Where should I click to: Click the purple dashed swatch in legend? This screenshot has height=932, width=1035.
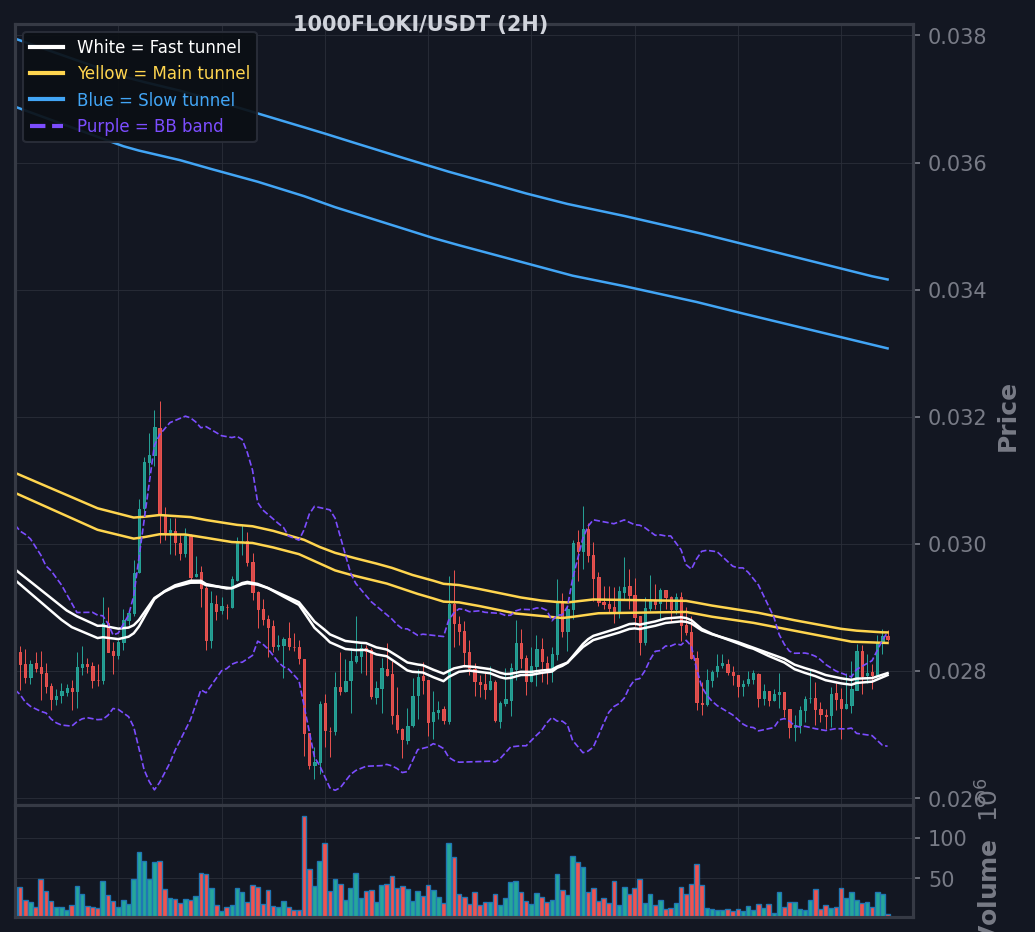47,125
